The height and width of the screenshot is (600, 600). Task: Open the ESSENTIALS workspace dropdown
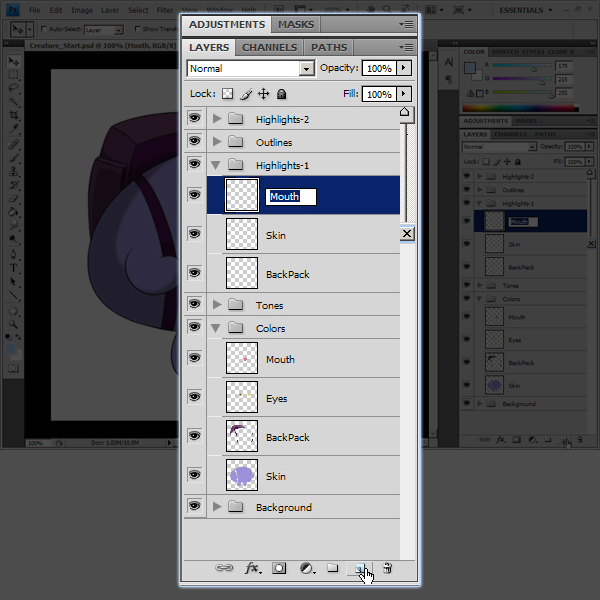pyautogui.click(x=526, y=10)
